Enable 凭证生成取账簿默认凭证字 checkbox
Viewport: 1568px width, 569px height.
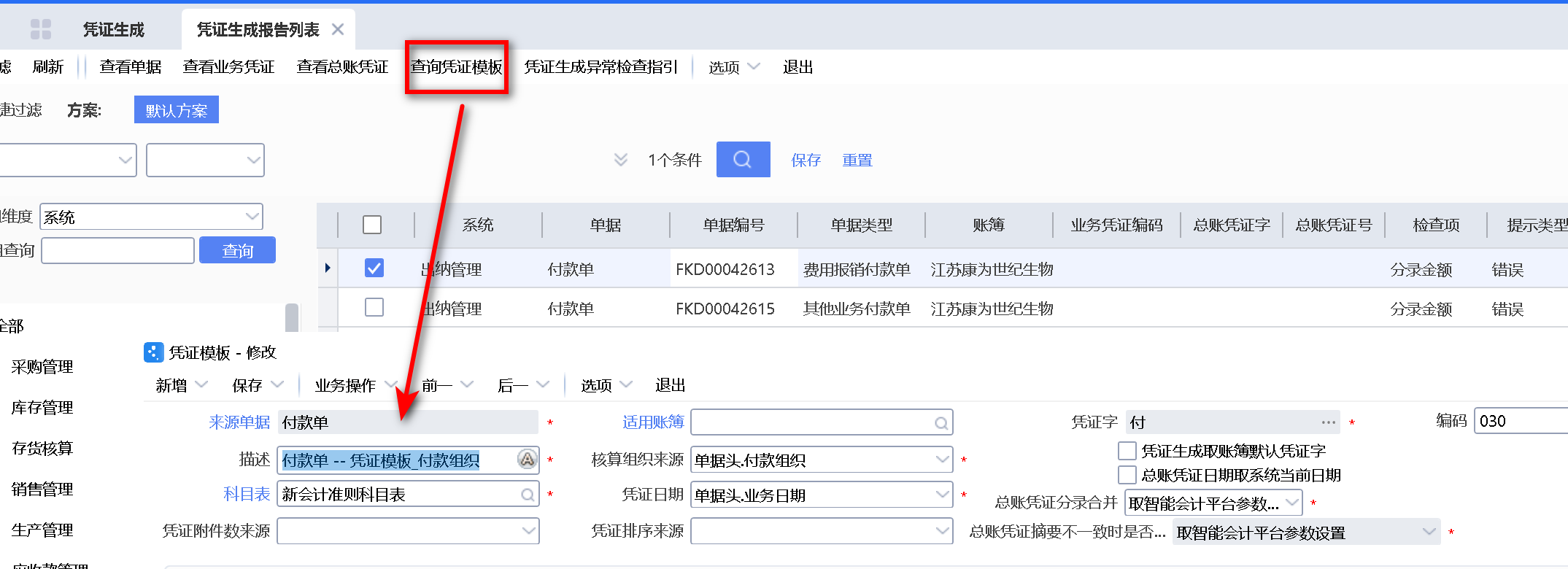click(x=1127, y=451)
